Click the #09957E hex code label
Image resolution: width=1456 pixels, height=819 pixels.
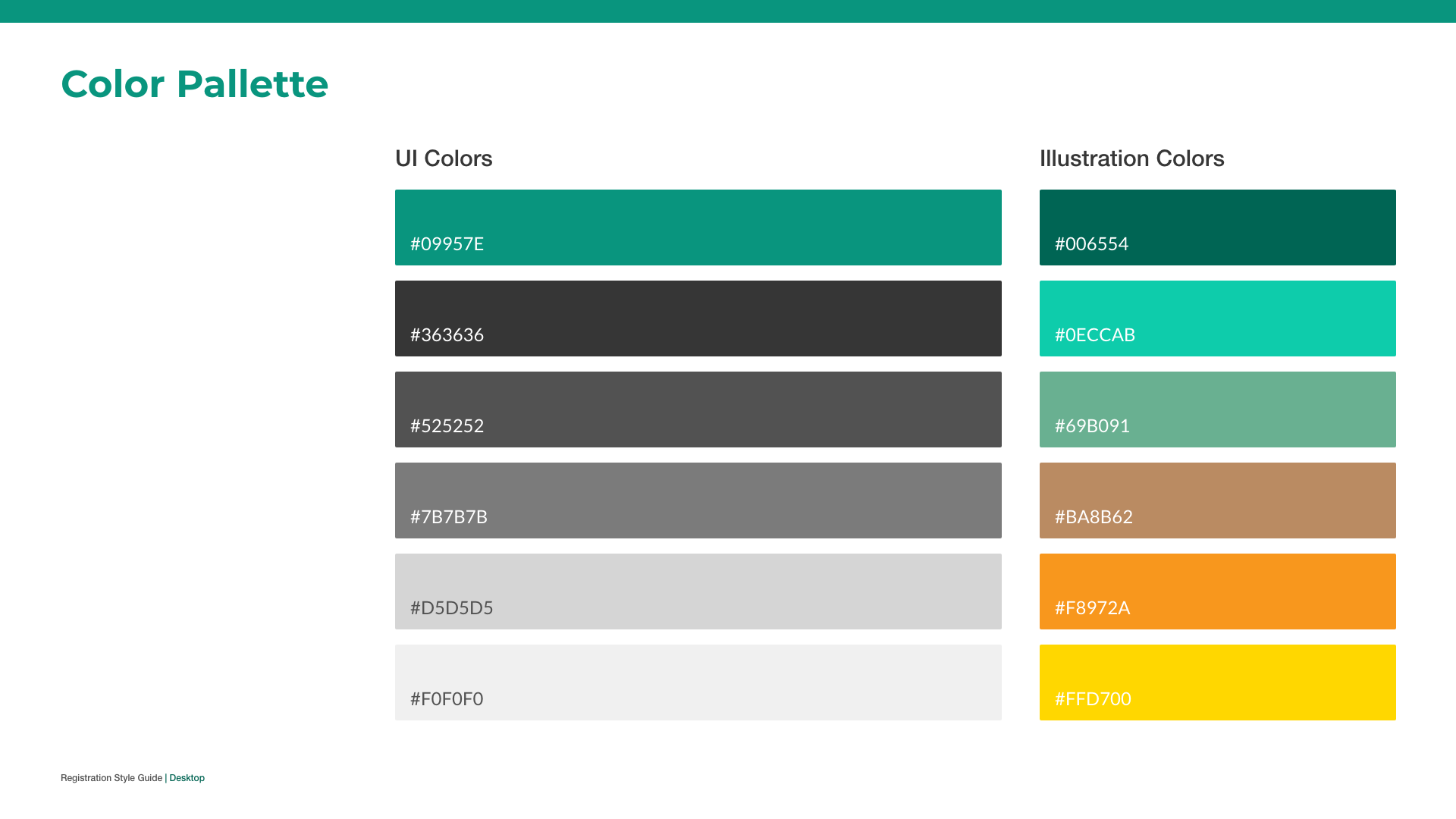447,243
